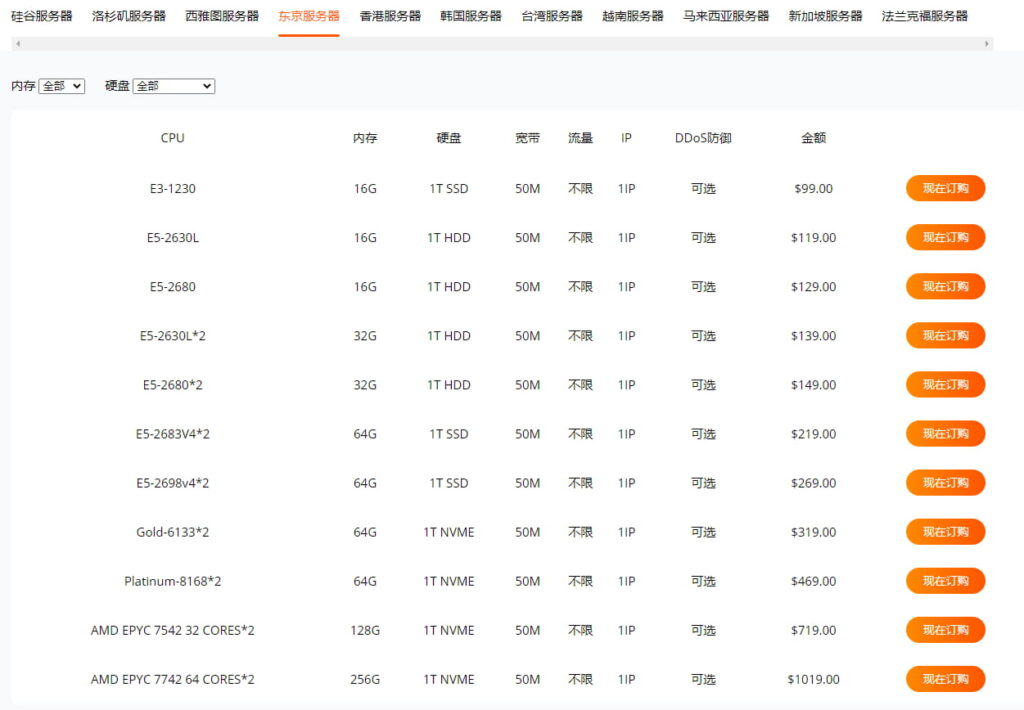Open the 内存 memory filter dropdown

pyautogui.click(x=61, y=87)
